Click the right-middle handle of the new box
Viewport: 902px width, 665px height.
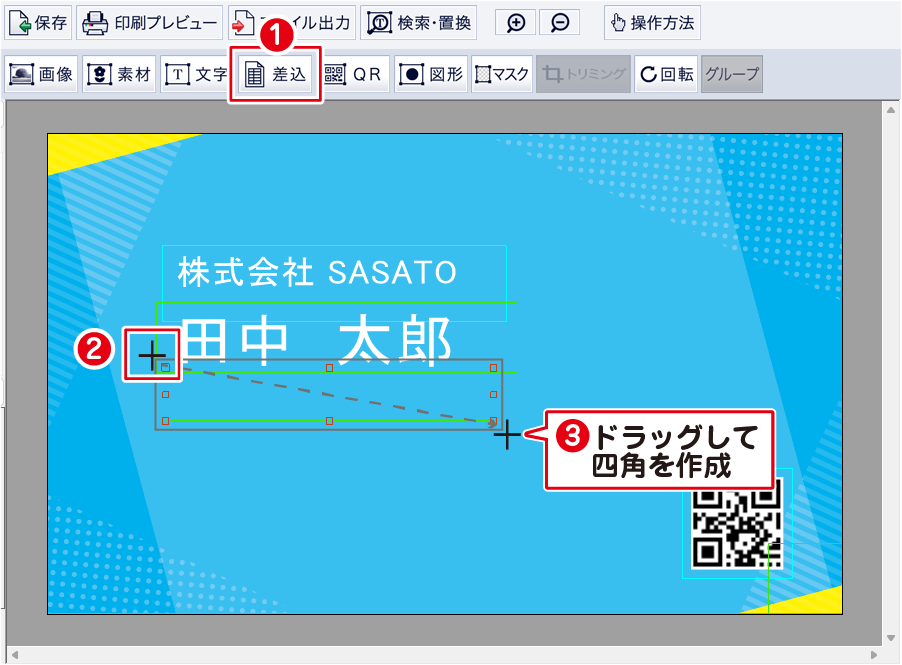coord(493,395)
